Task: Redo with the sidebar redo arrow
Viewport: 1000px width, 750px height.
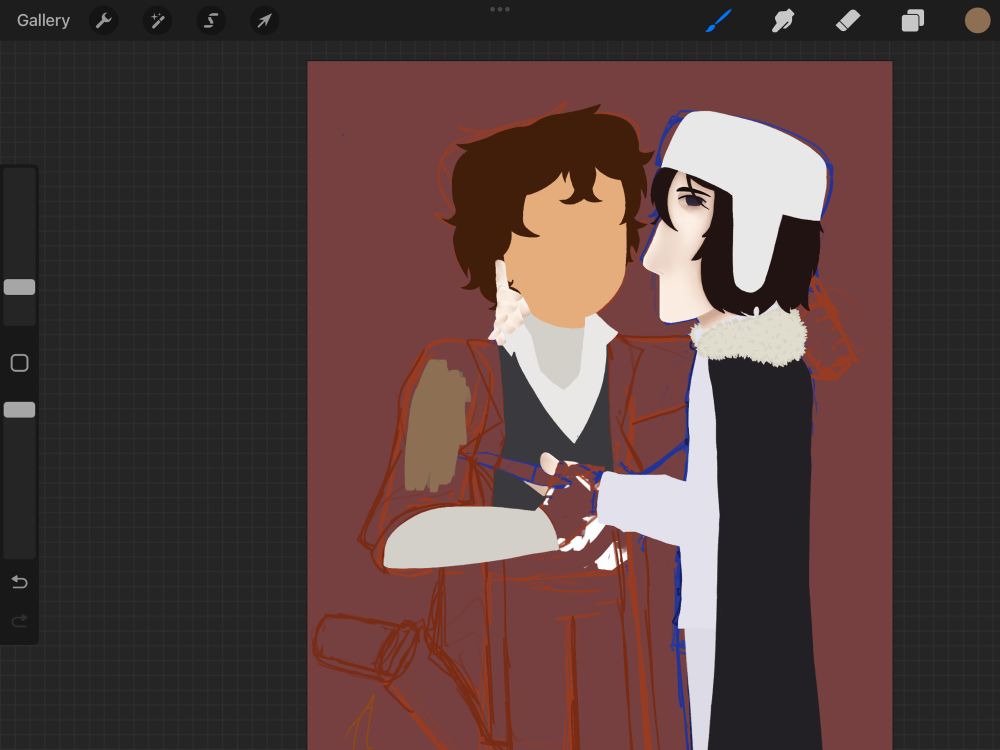Action: (19, 622)
